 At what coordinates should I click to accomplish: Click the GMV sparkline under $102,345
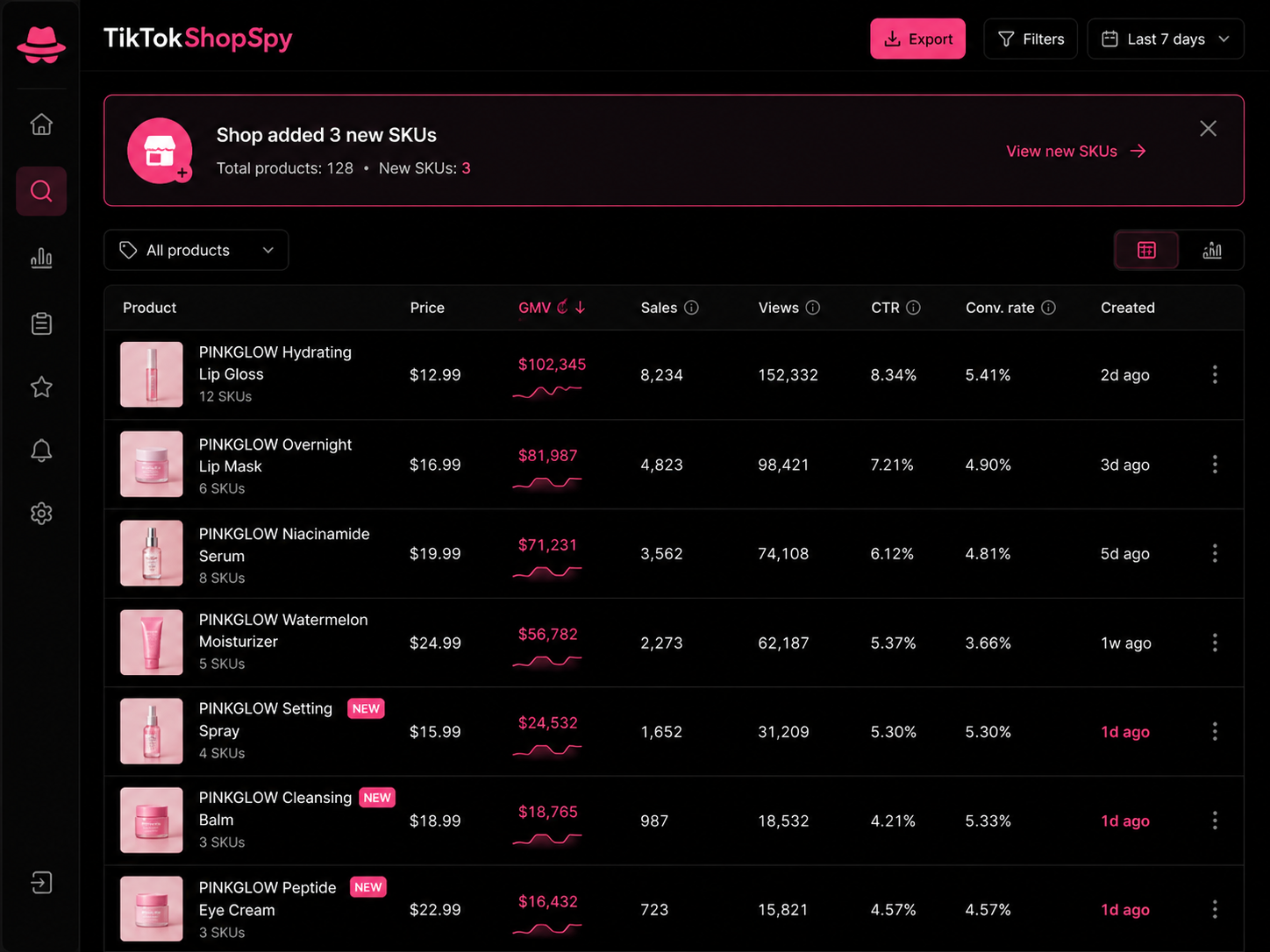[x=547, y=391]
